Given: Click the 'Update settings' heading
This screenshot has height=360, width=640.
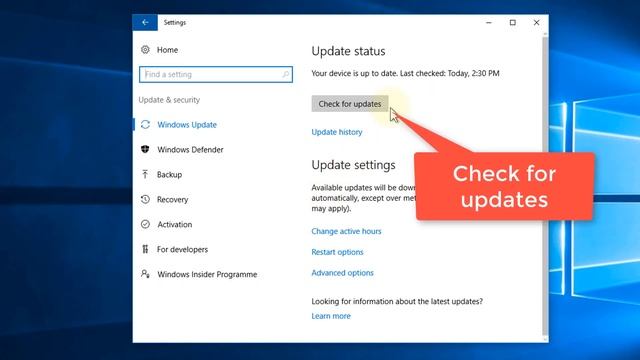Looking at the screenshot, I should point(353,165).
